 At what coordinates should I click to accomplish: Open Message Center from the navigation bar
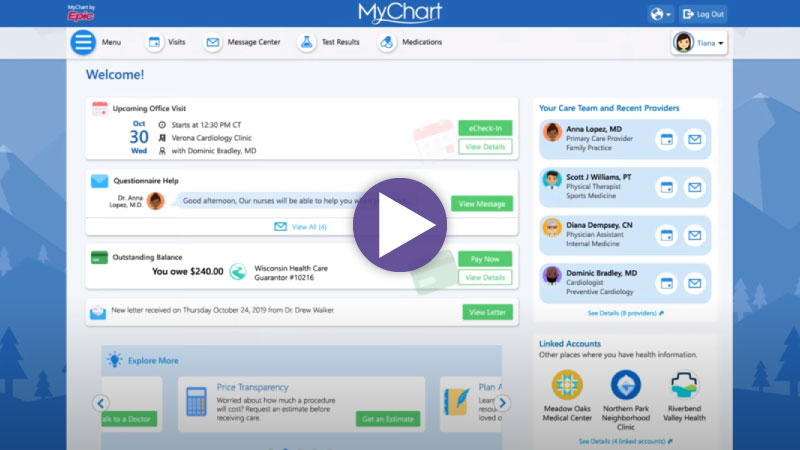coord(242,42)
